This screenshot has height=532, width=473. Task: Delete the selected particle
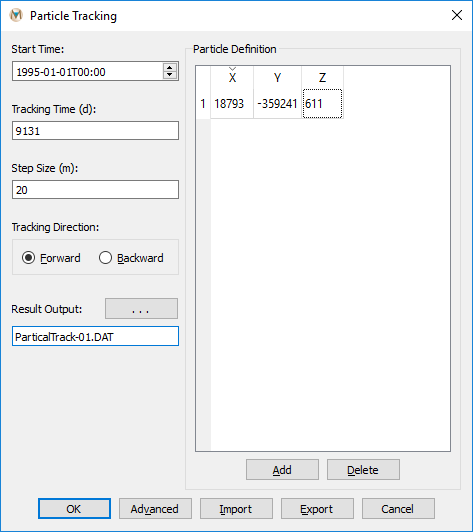363,470
